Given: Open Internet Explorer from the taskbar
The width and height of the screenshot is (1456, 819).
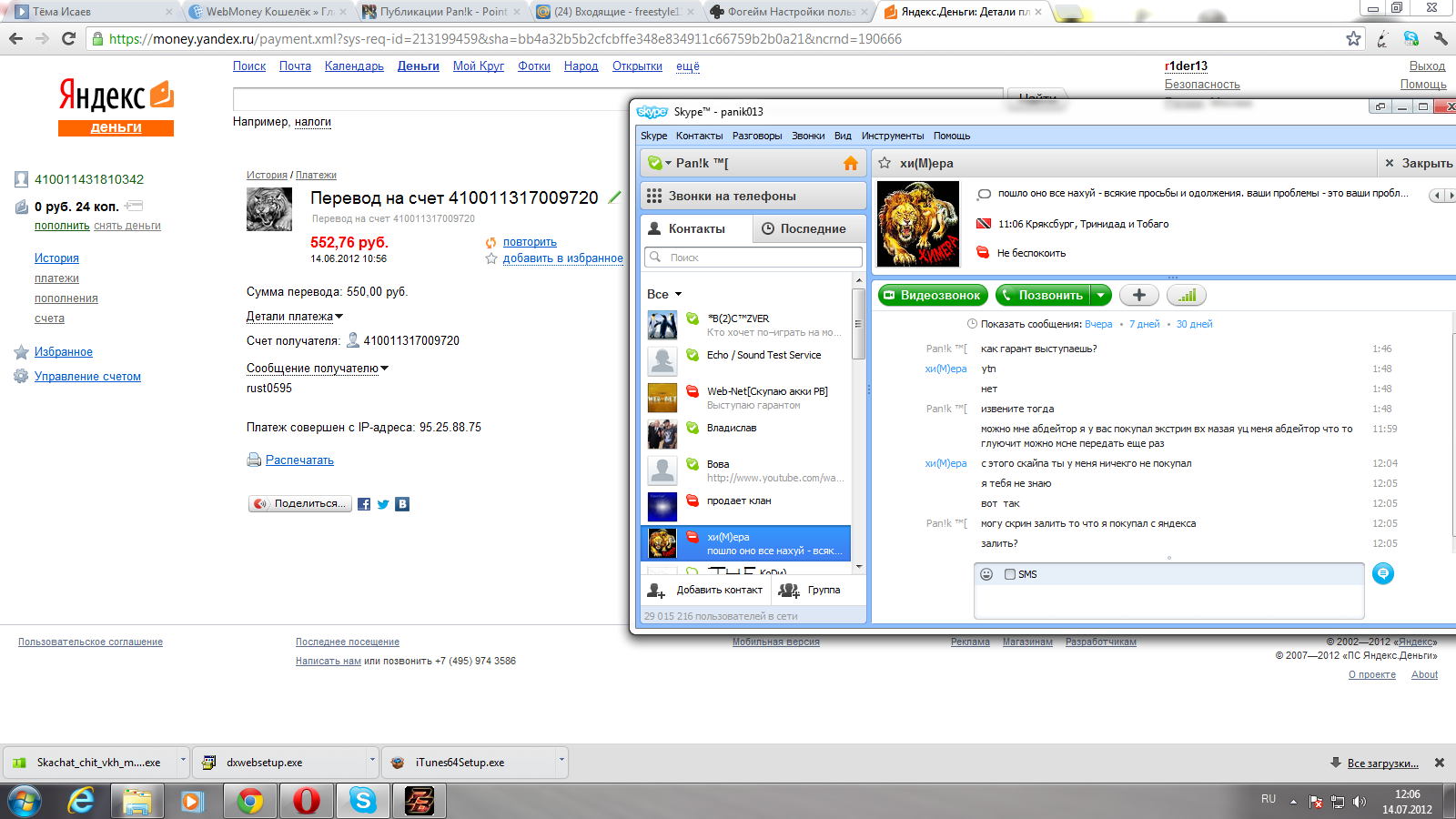Looking at the screenshot, I should click(x=81, y=801).
